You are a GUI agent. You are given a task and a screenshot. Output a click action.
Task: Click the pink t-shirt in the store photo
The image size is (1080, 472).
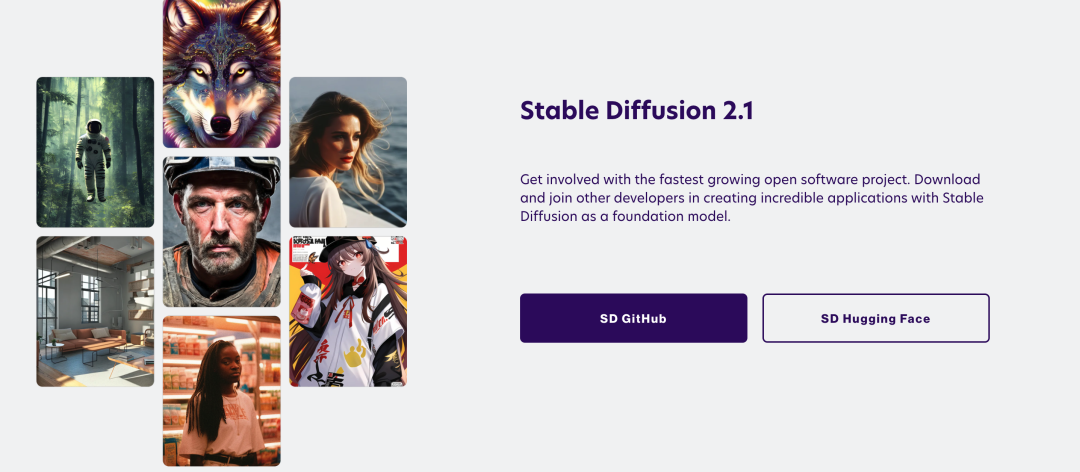pos(222,422)
